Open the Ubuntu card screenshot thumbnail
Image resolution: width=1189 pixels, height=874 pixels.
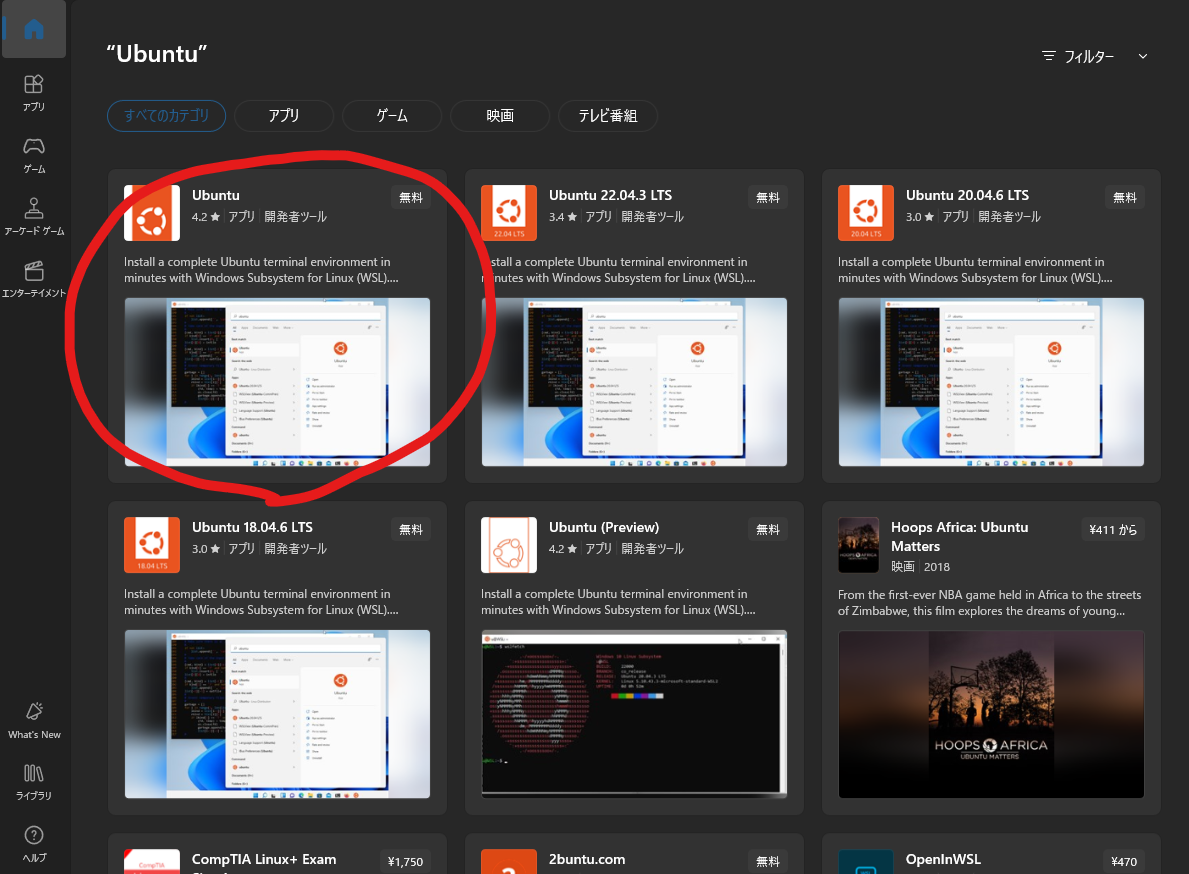pos(278,382)
